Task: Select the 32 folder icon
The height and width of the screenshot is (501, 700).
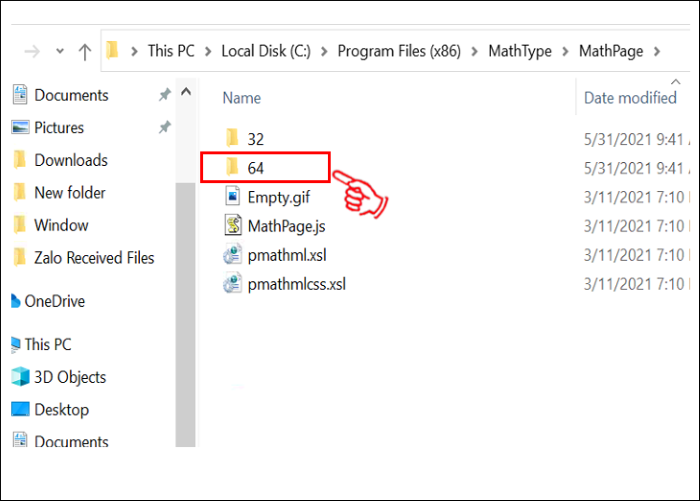Action: tap(232, 138)
